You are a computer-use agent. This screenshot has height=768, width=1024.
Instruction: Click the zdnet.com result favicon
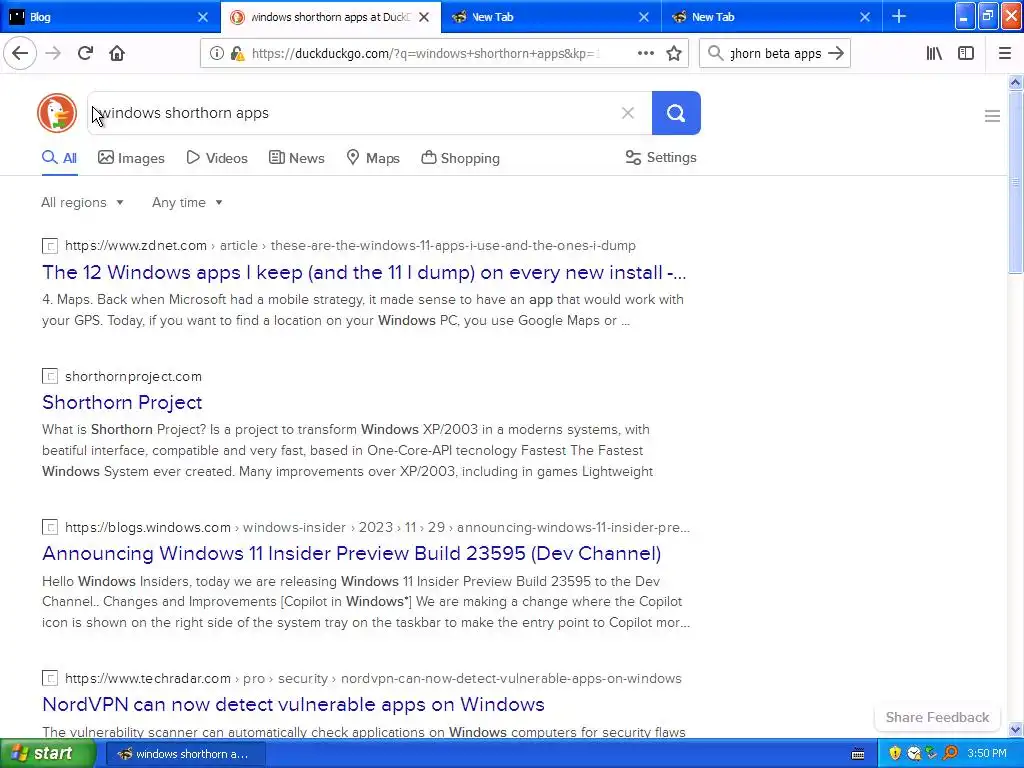coord(50,246)
